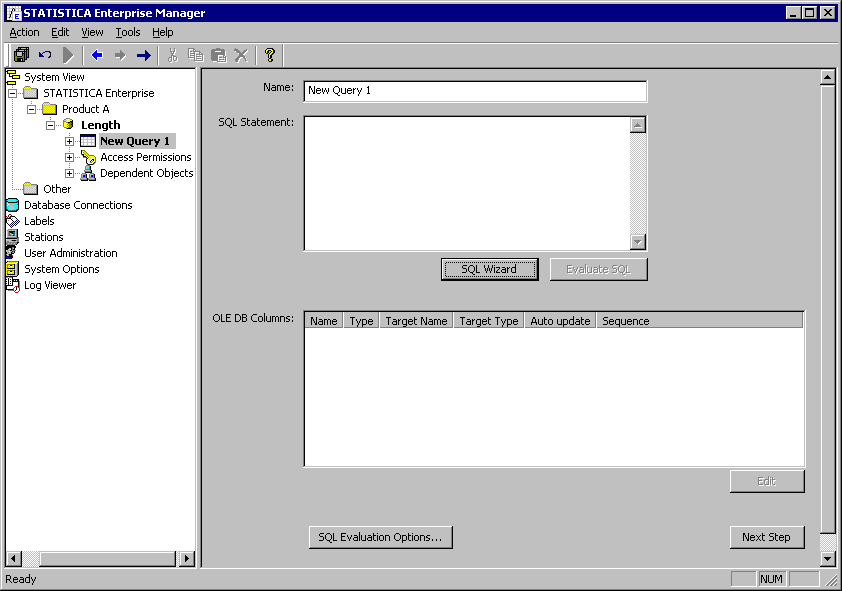
Task: Click the yellow question mark Help icon
Action: [x=269, y=55]
